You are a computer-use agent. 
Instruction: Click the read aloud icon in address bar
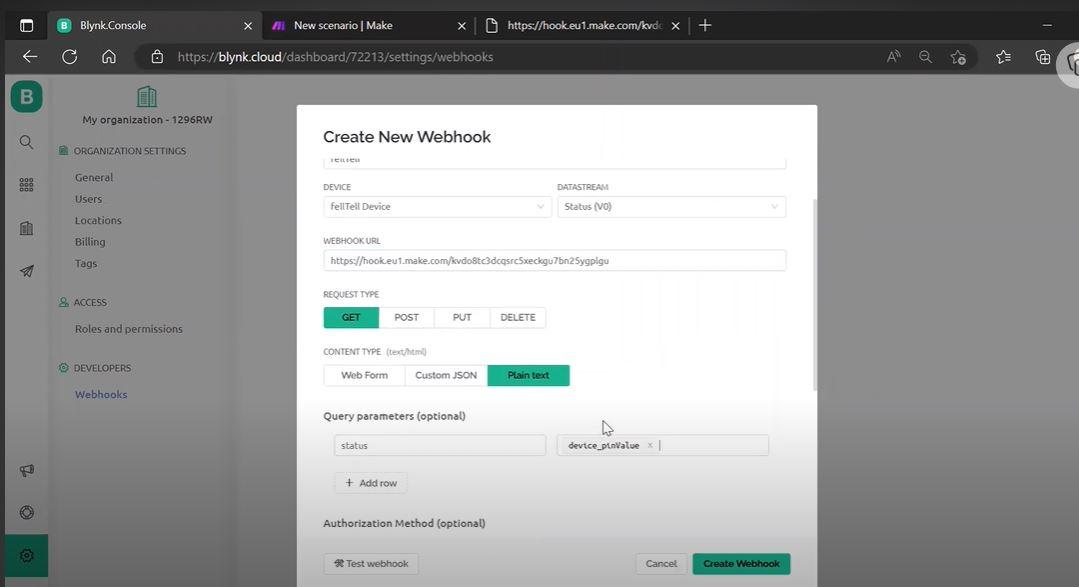click(893, 56)
